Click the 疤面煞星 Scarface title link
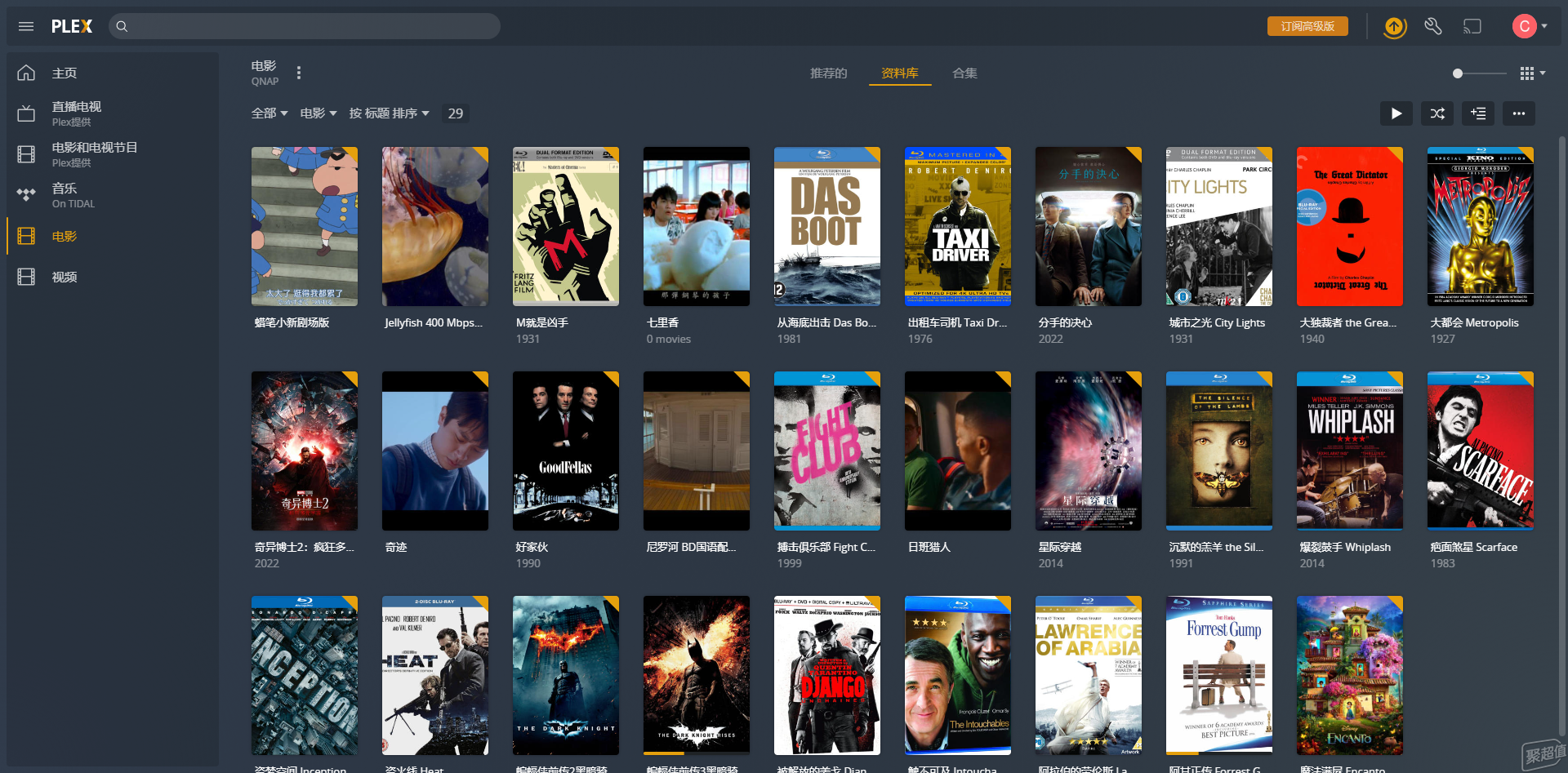The width and height of the screenshot is (1568, 773). tap(1474, 547)
